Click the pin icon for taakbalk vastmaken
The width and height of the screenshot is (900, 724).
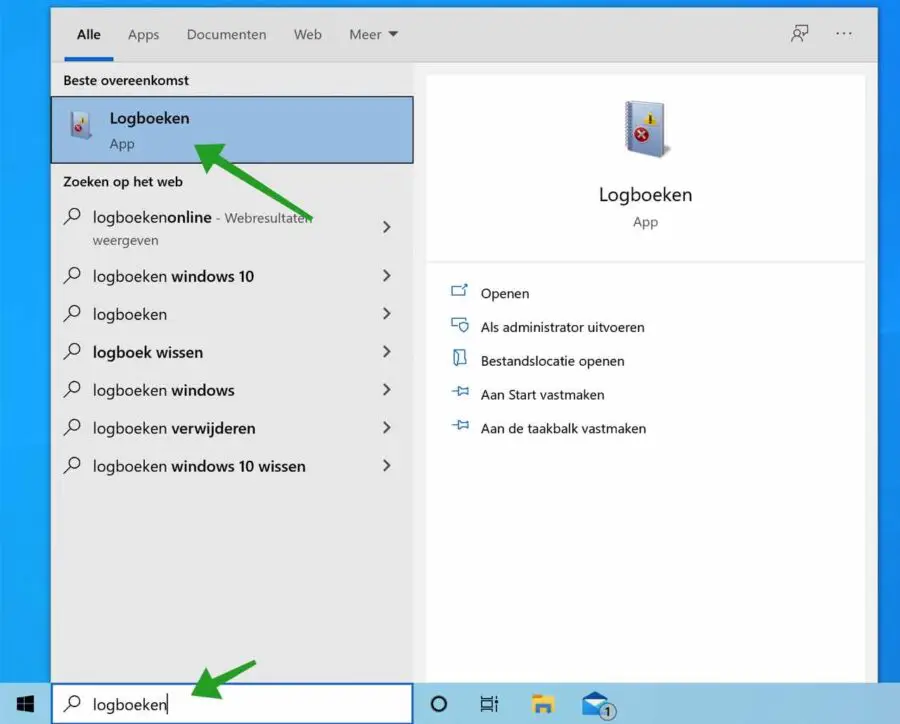(x=460, y=426)
